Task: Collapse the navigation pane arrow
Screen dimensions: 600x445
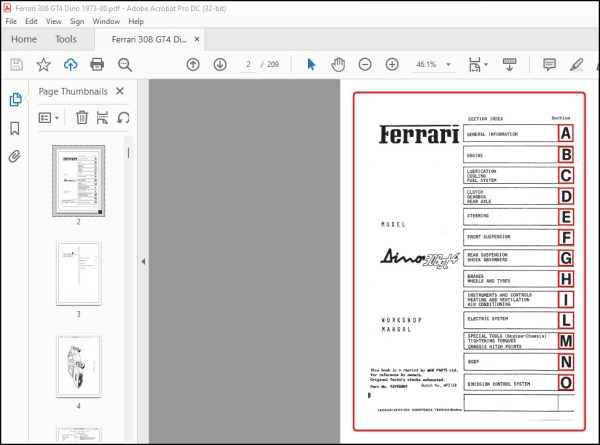Action: [143, 262]
